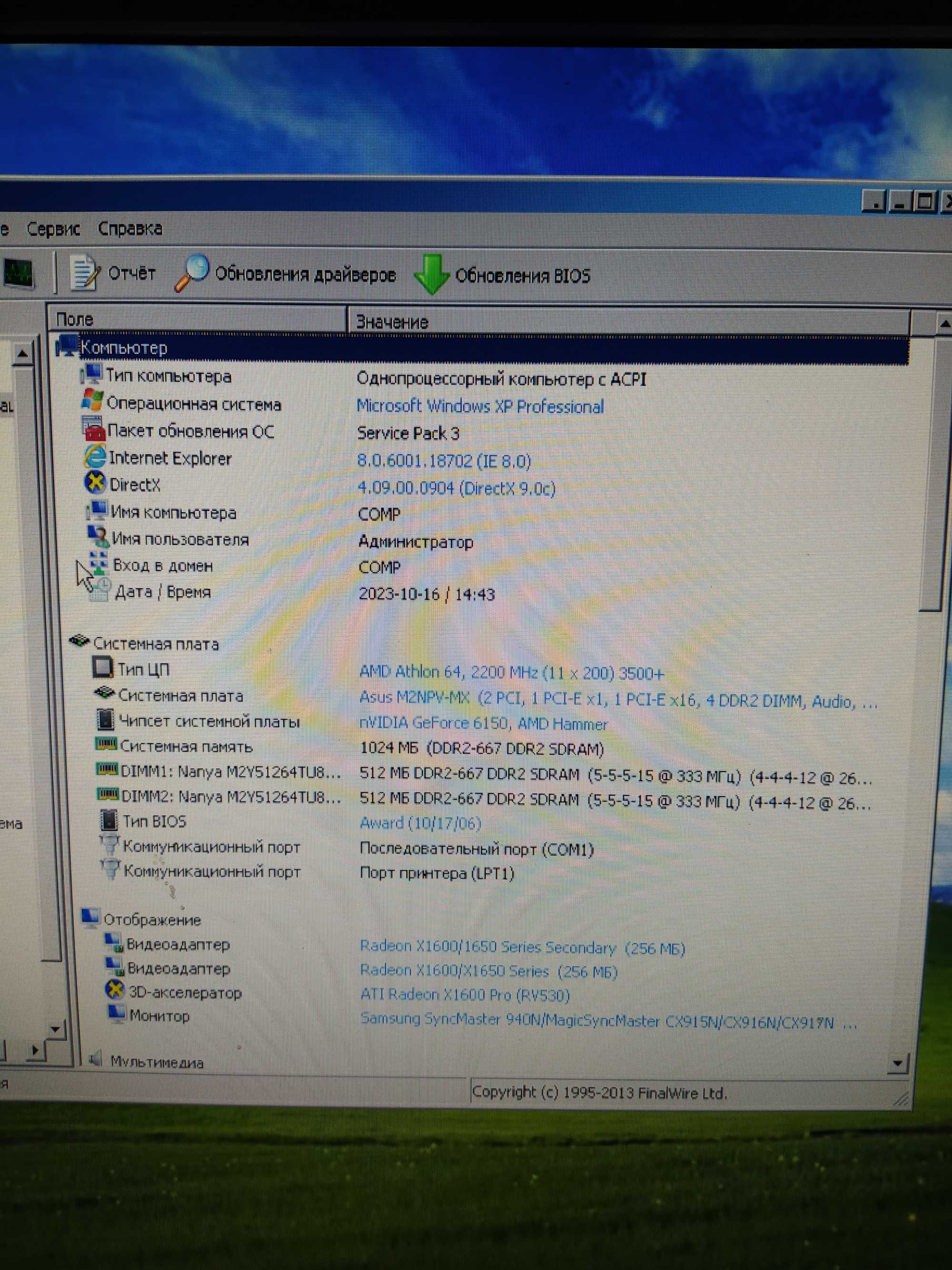Click the Системная память RAM icon
The width and height of the screenshot is (952, 1270).
pos(106,744)
